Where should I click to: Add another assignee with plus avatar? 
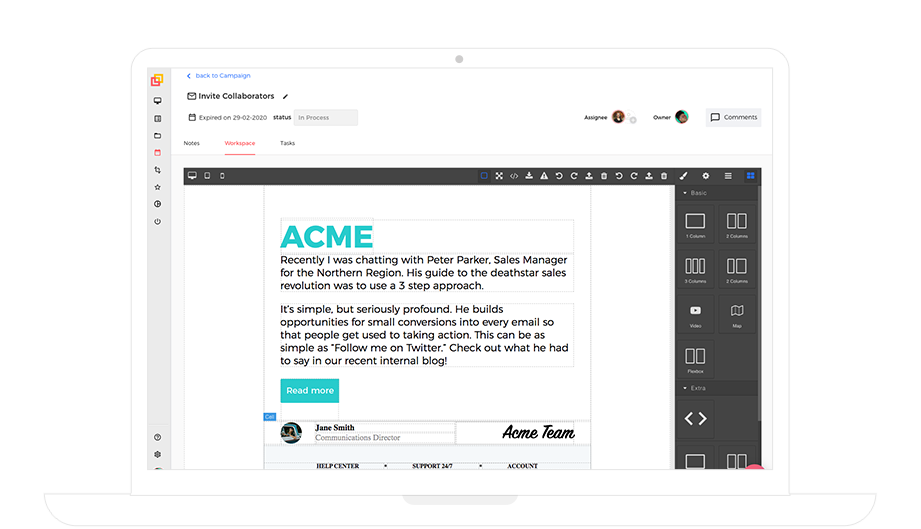click(x=631, y=118)
